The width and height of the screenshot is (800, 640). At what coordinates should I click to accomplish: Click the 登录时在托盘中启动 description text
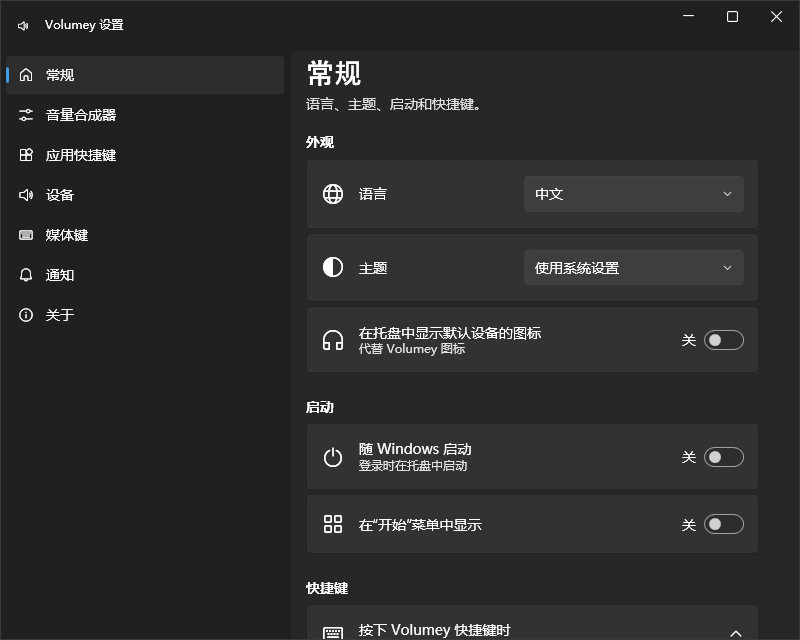coord(413,465)
